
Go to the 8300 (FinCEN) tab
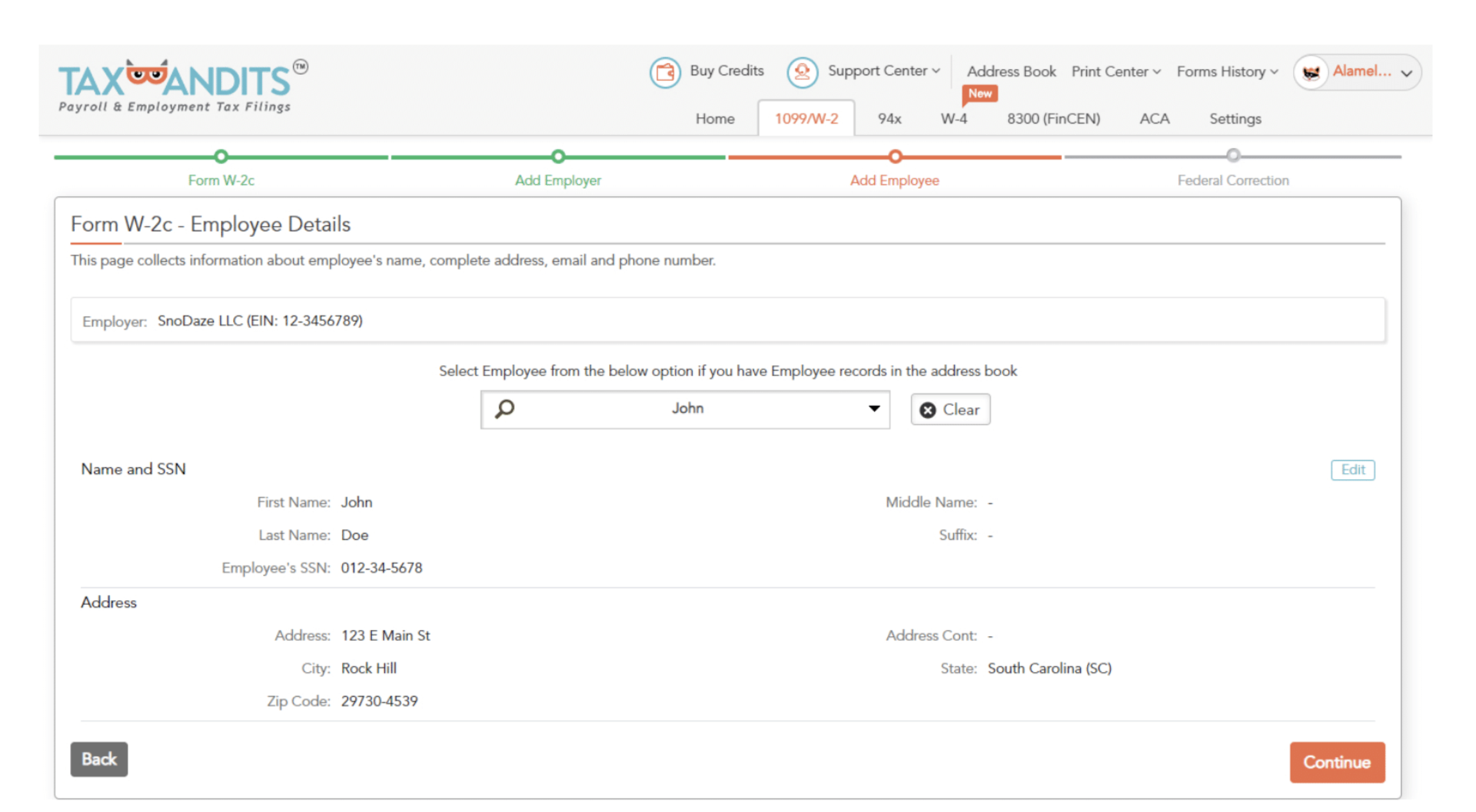(1053, 119)
